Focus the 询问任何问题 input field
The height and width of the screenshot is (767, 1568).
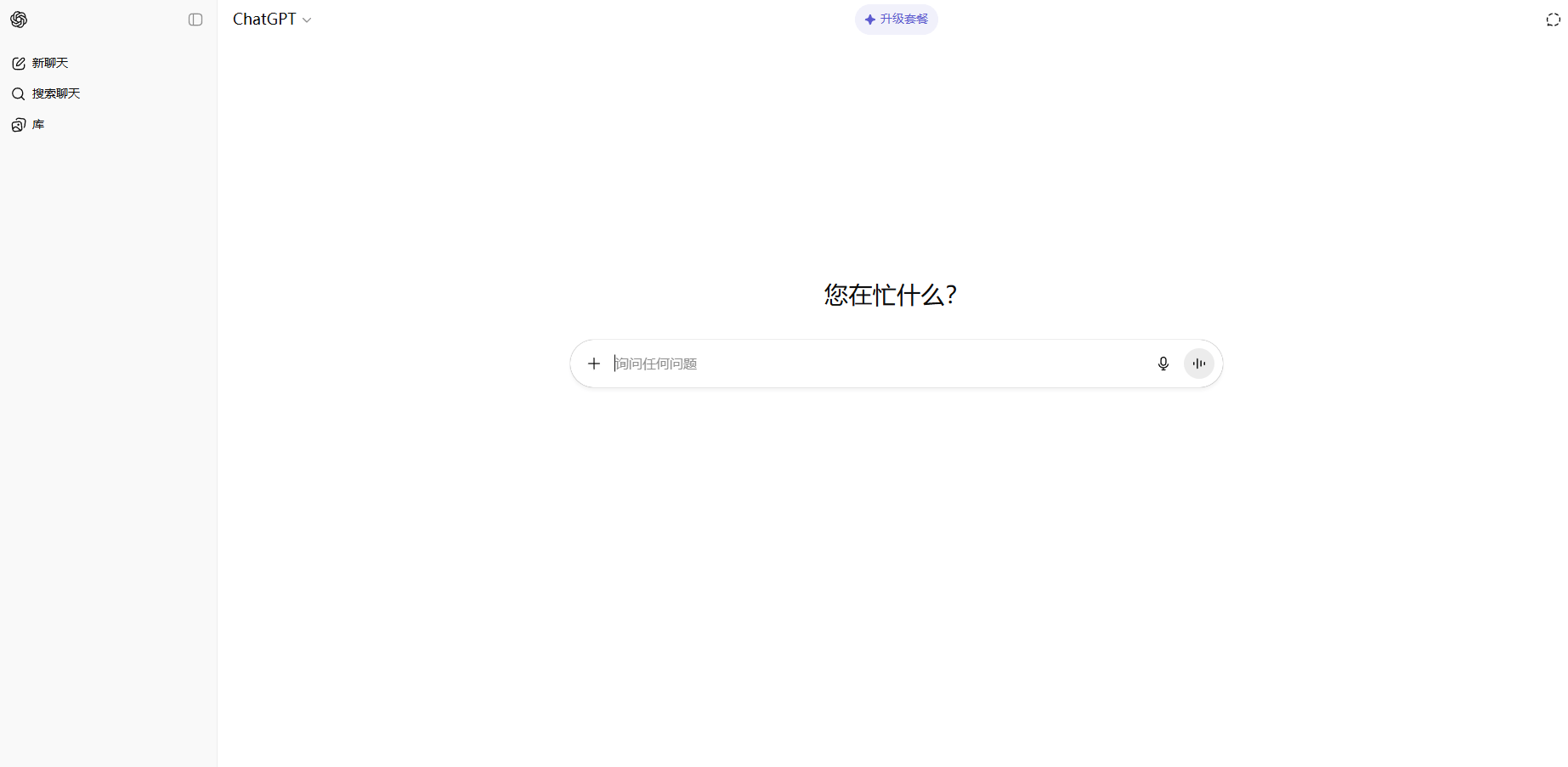pos(656,364)
